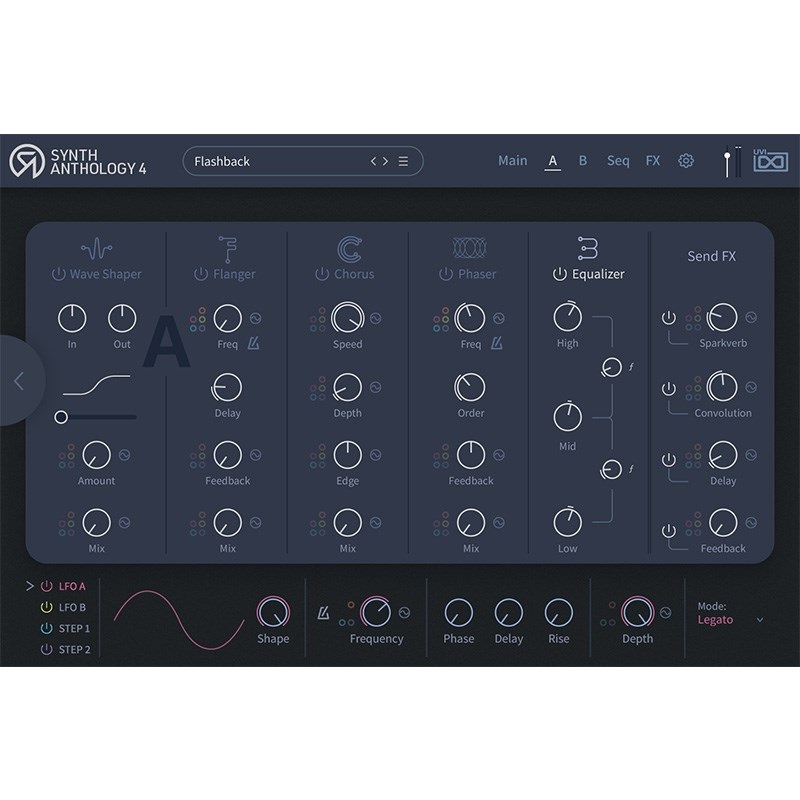The width and height of the screenshot is (800, 800).
Task: Expand the left side panel arrow
Action: pos(19,381)
